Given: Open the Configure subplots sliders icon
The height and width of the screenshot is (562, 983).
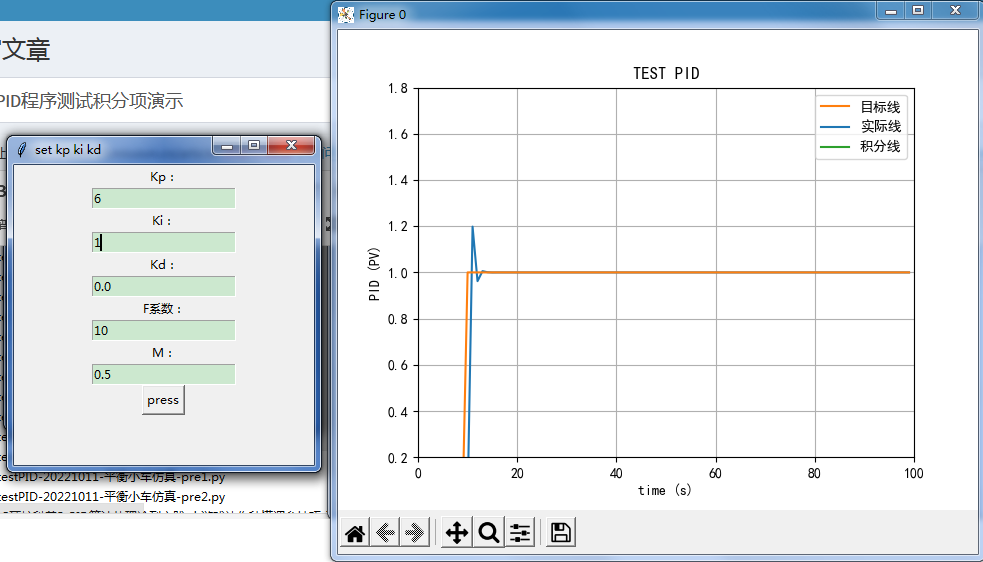Looking at the screenshot, I should click(520, 533).
